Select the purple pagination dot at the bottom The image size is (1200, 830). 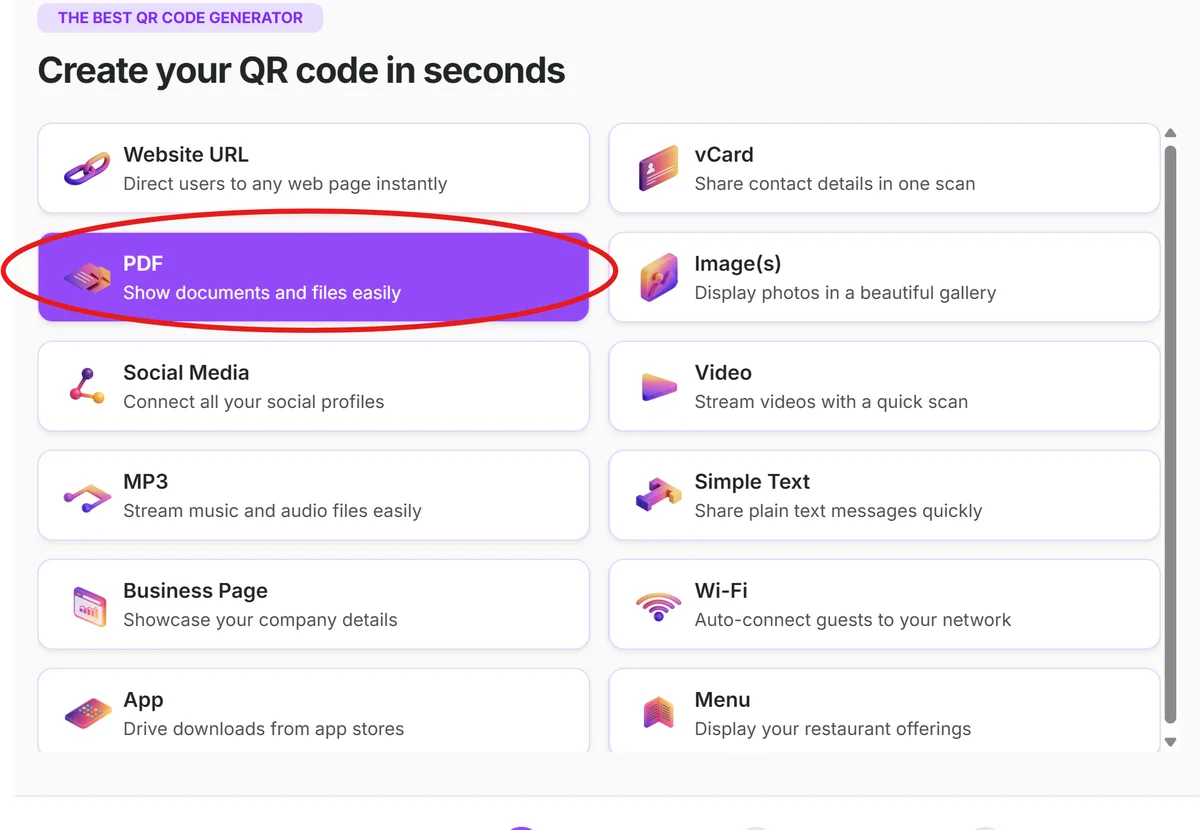[x=521, y=827]
